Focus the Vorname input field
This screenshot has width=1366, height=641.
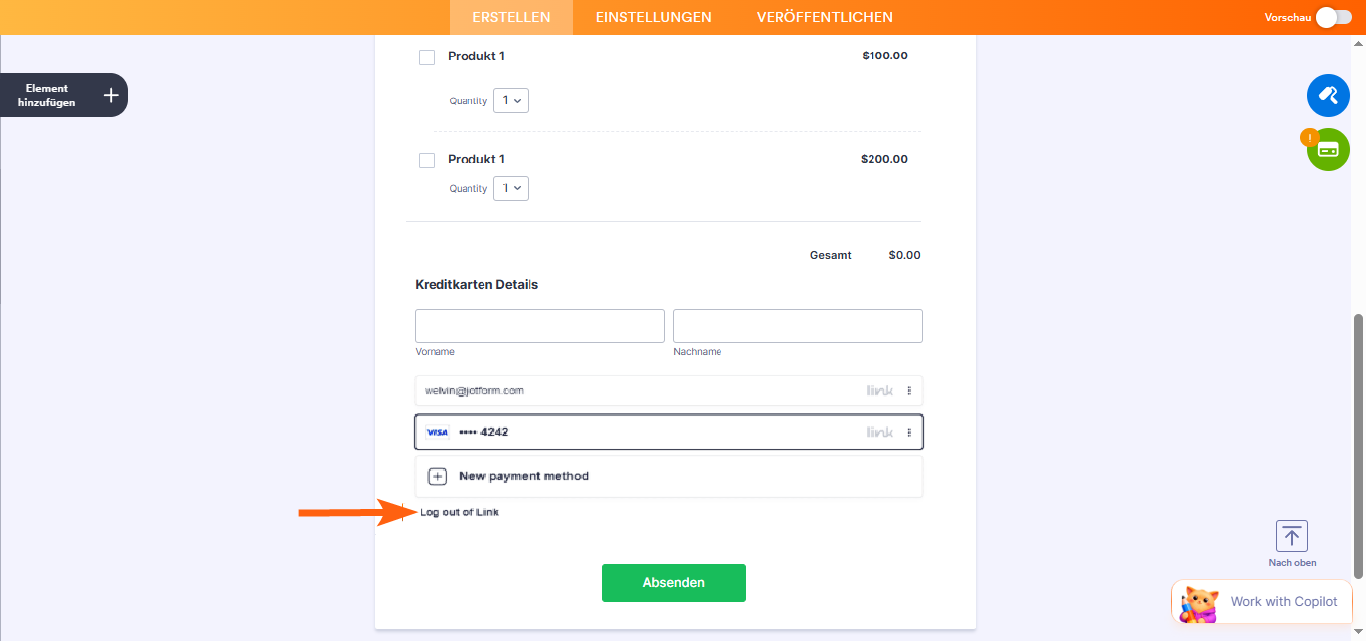540,326
